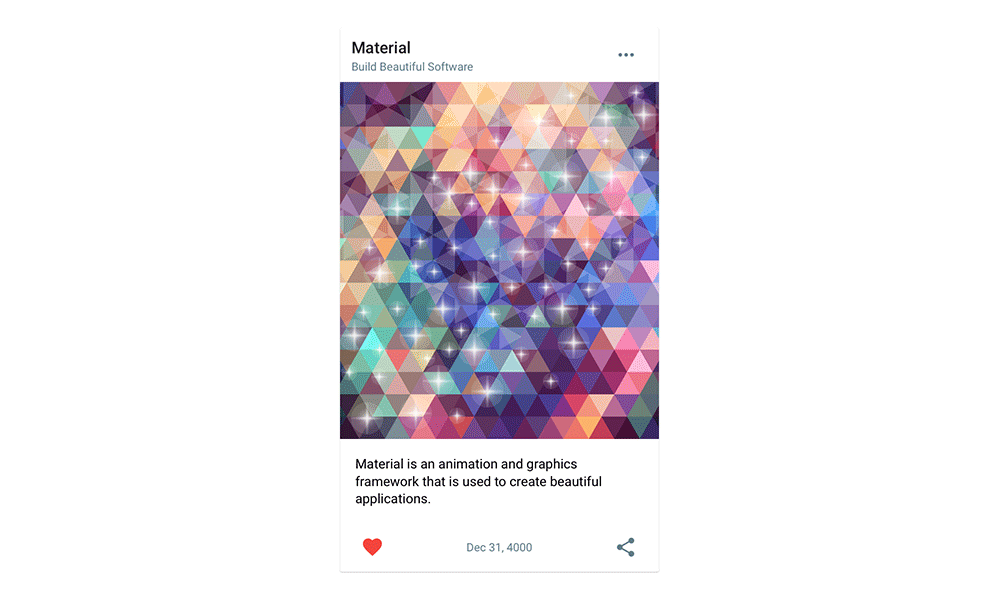Click blank footer area between date and share
This screenshot has height=600, width=1000.
click(574, 547)
